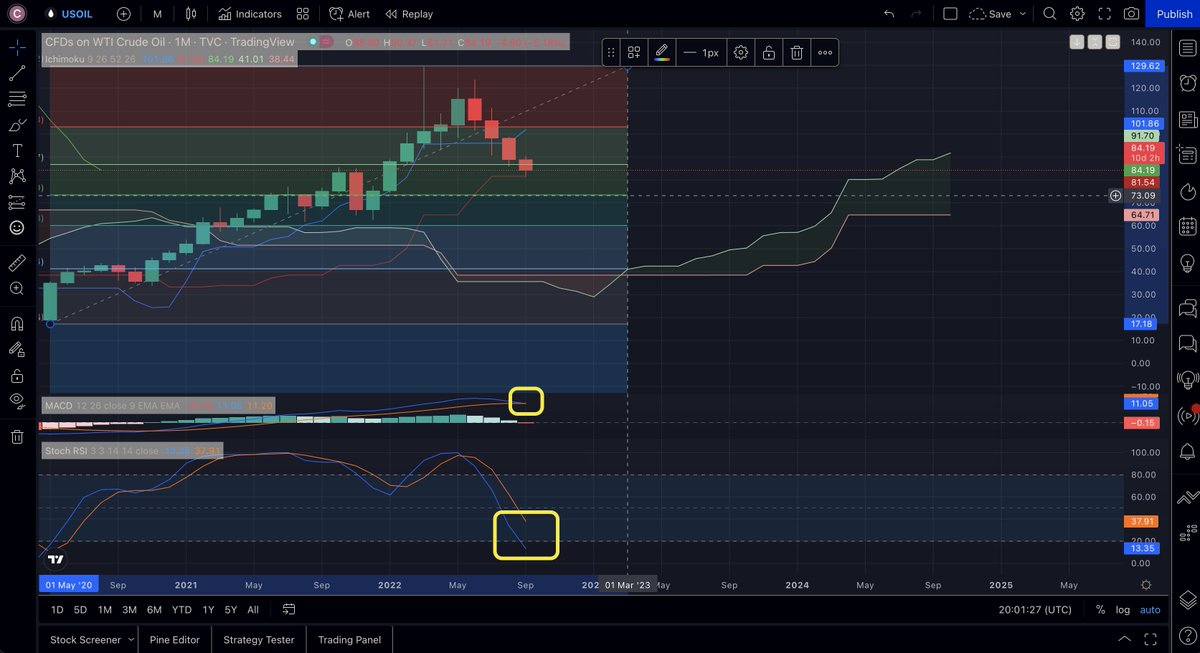The image size is (1200, 653).
Task: Open the Indicators dialog
Action: pos(250,14)
